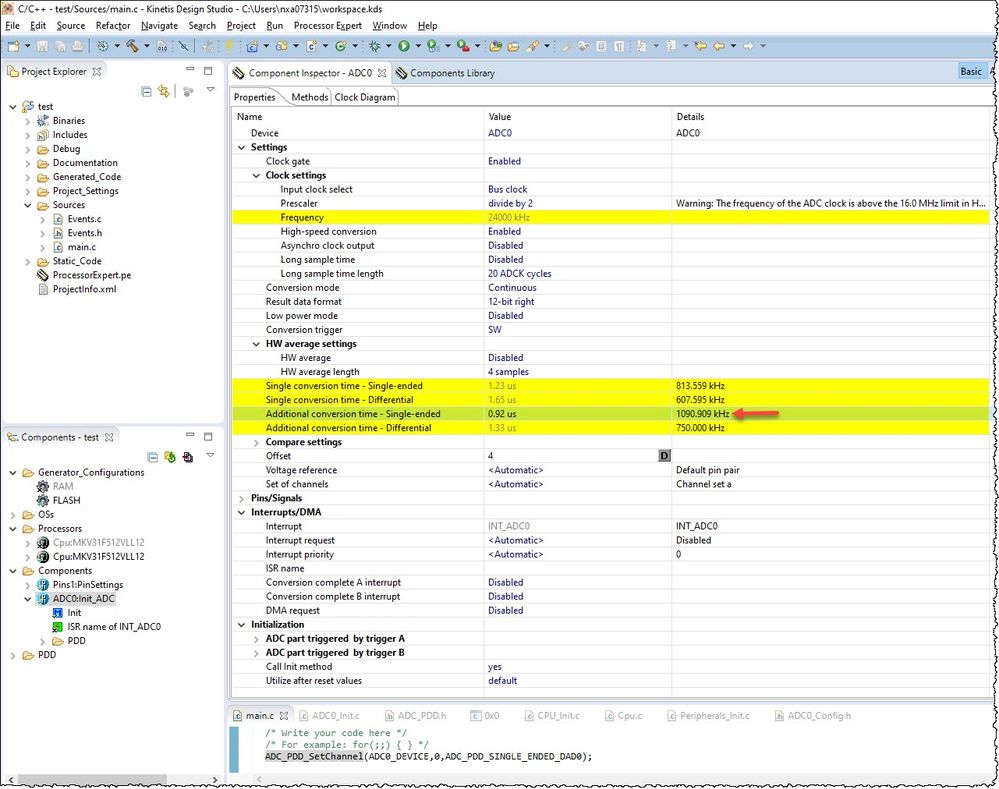Collapse HW average settings group
This screenshot has width=999, height=789.
point(256,344)
